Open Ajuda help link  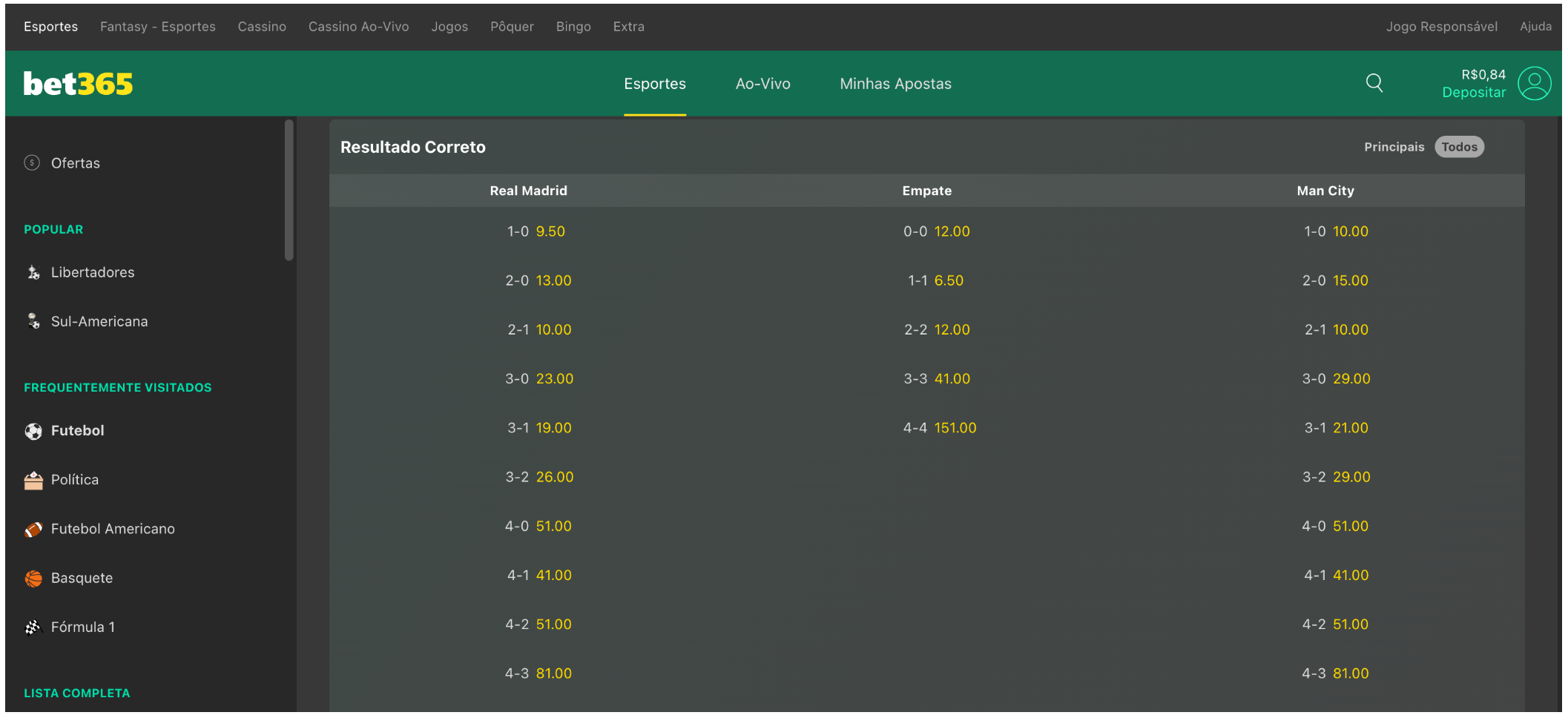(x=1535, y=27)
